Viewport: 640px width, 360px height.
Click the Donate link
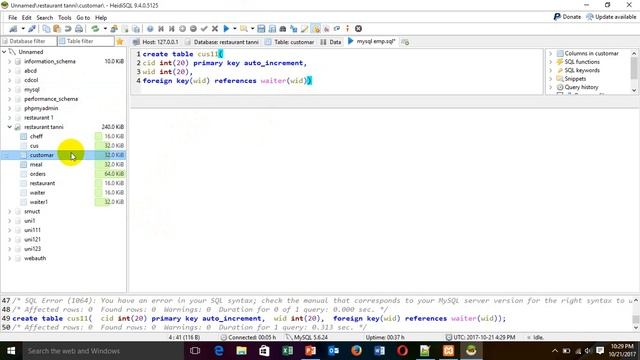(x=567, y=17)
